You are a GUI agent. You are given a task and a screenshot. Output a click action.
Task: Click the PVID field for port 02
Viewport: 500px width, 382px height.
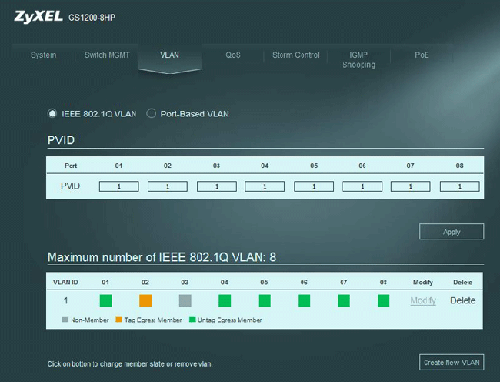(168, 186)
